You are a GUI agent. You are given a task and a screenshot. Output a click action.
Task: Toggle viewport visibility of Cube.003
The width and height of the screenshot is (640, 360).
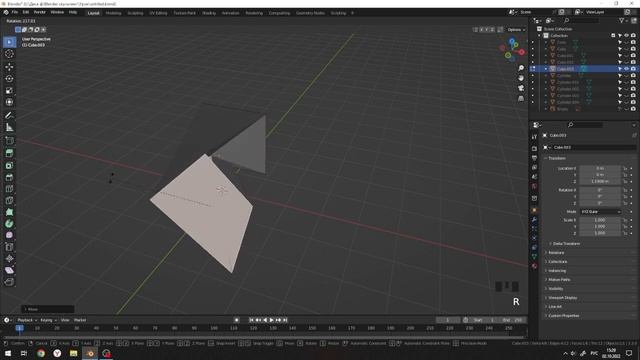click(x=627, y=69)
